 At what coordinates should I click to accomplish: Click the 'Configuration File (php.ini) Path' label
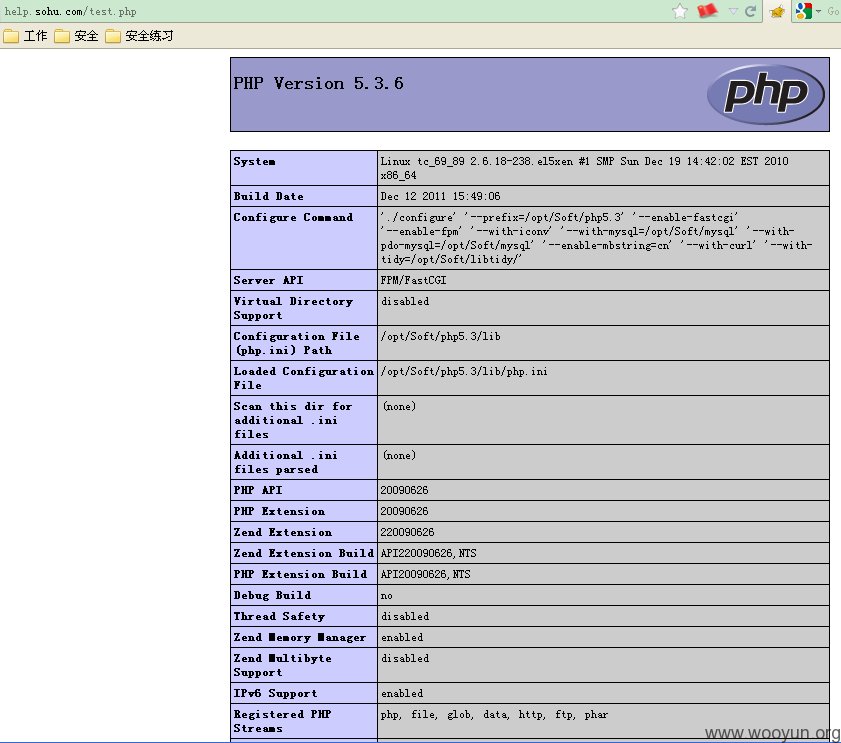tap(296, 343)
